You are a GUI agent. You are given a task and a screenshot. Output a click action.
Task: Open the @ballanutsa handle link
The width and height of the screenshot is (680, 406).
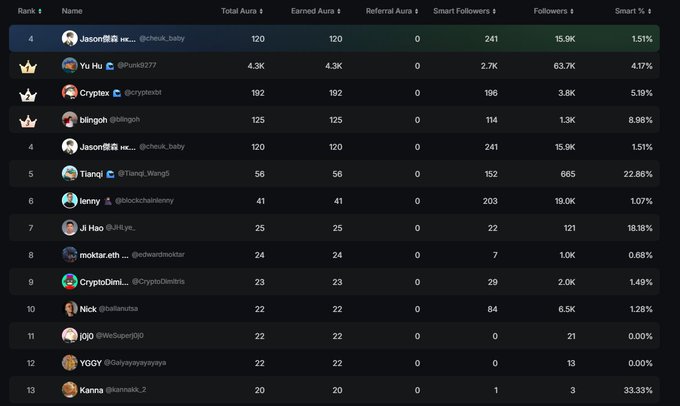click(118, 308)
